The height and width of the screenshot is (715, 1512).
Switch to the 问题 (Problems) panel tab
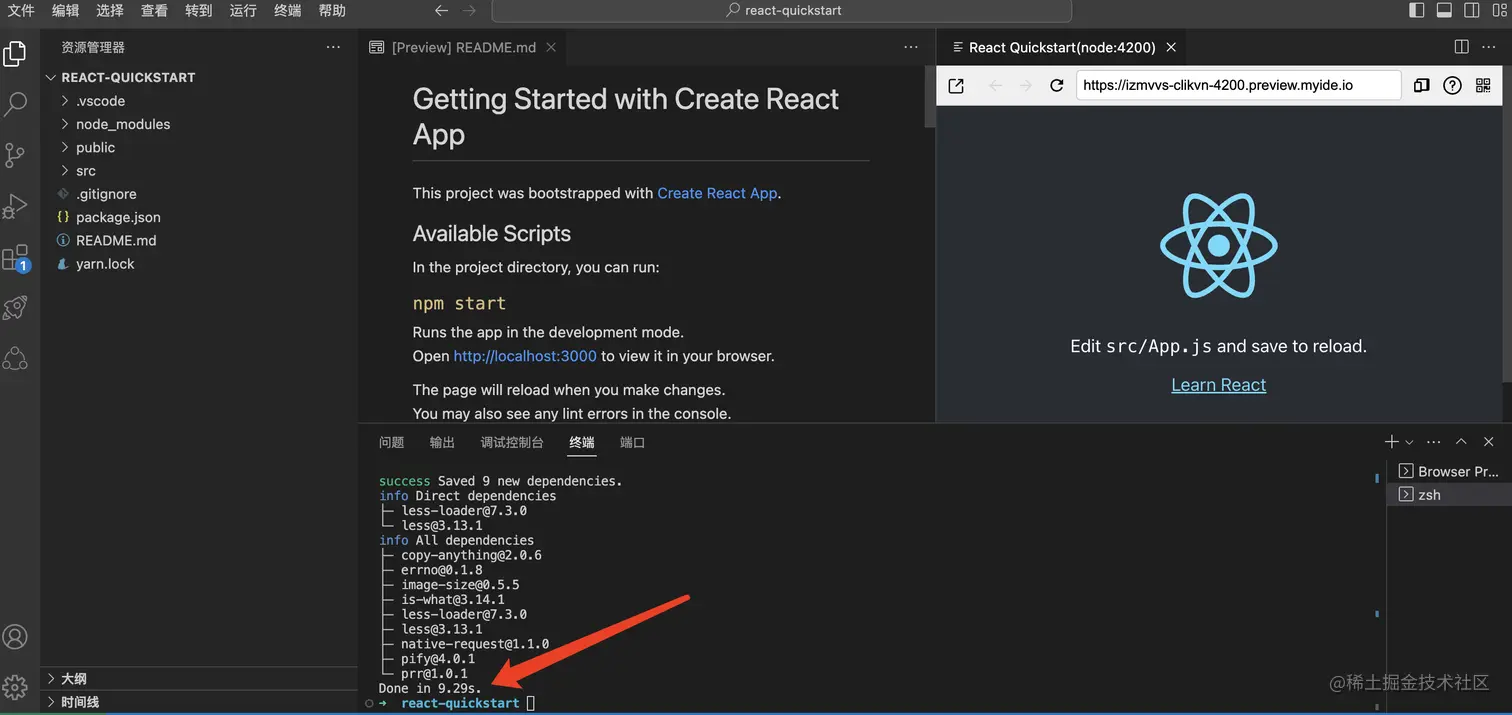pos(392,442)
